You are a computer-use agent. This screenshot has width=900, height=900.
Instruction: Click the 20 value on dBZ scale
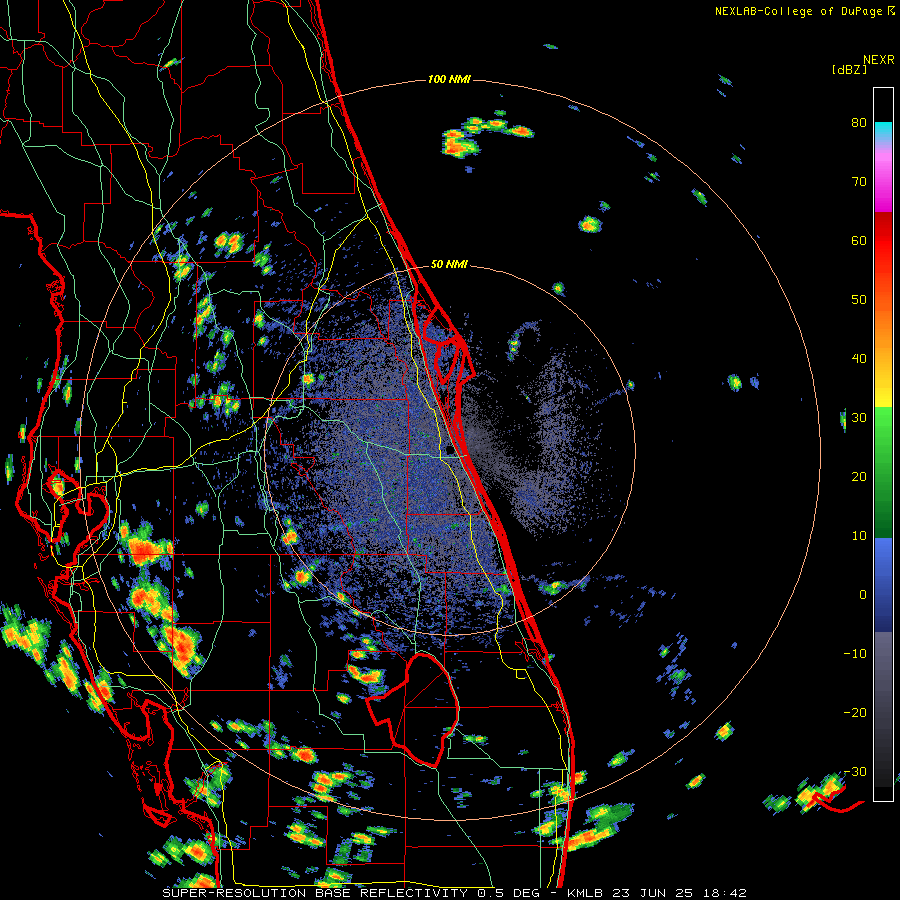pyautogui.click(x=859, y=476)
